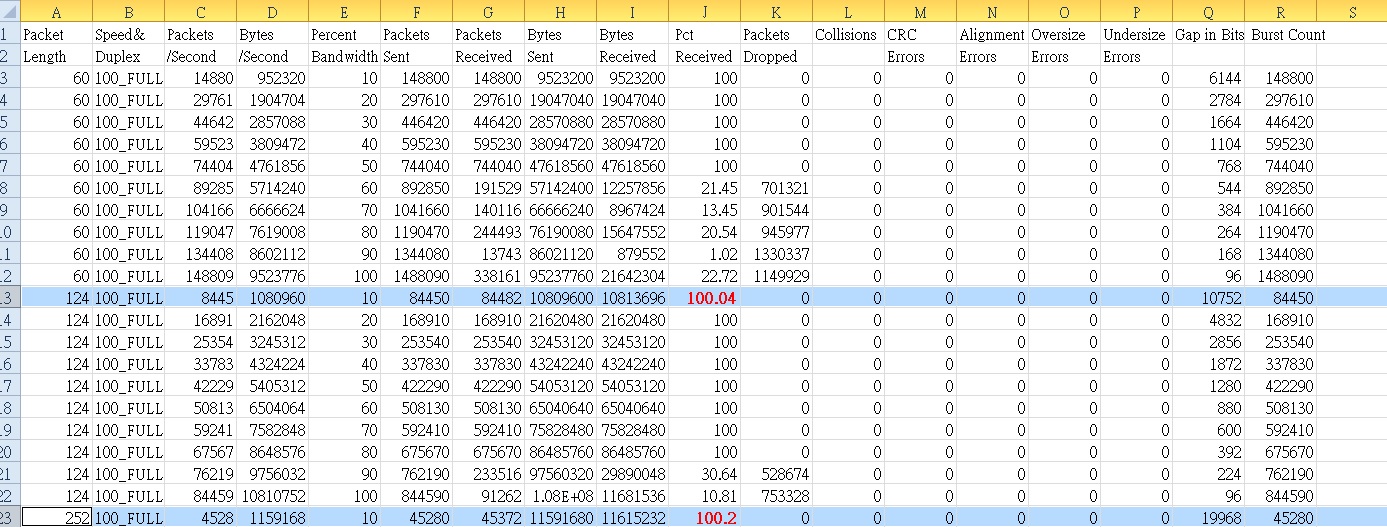Select column header M
1387x527 pixels.
920,12
